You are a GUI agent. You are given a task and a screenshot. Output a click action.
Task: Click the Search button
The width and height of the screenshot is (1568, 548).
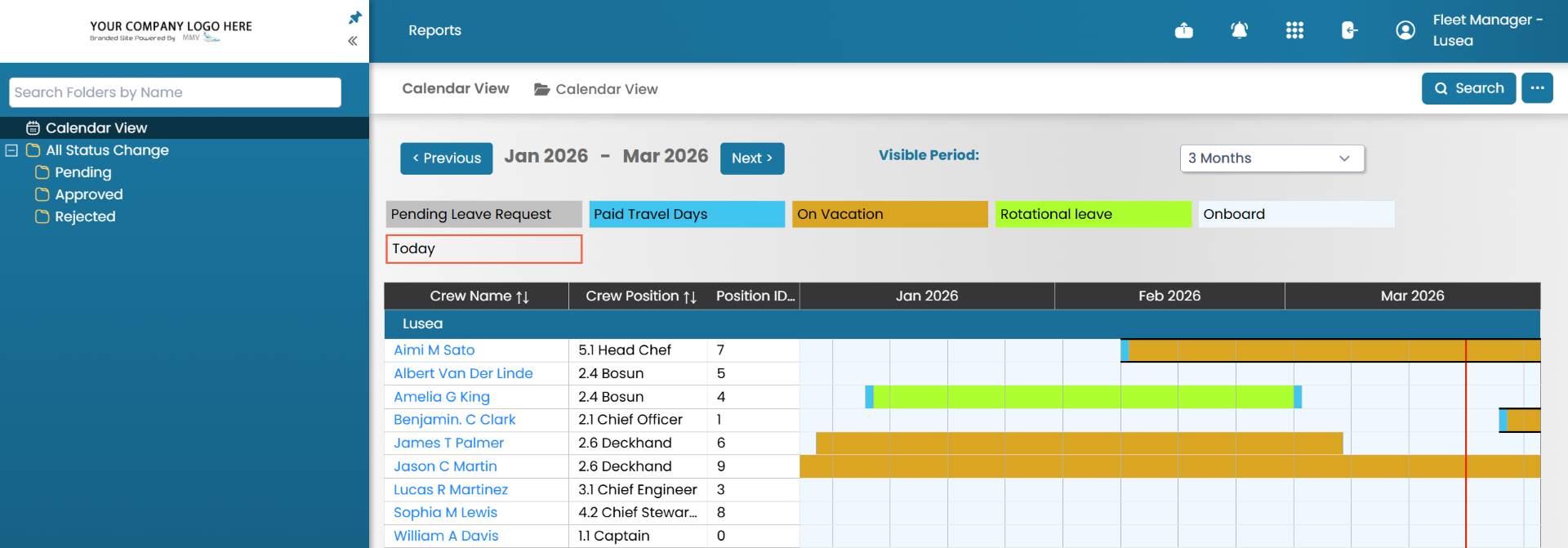(1468, 88)
